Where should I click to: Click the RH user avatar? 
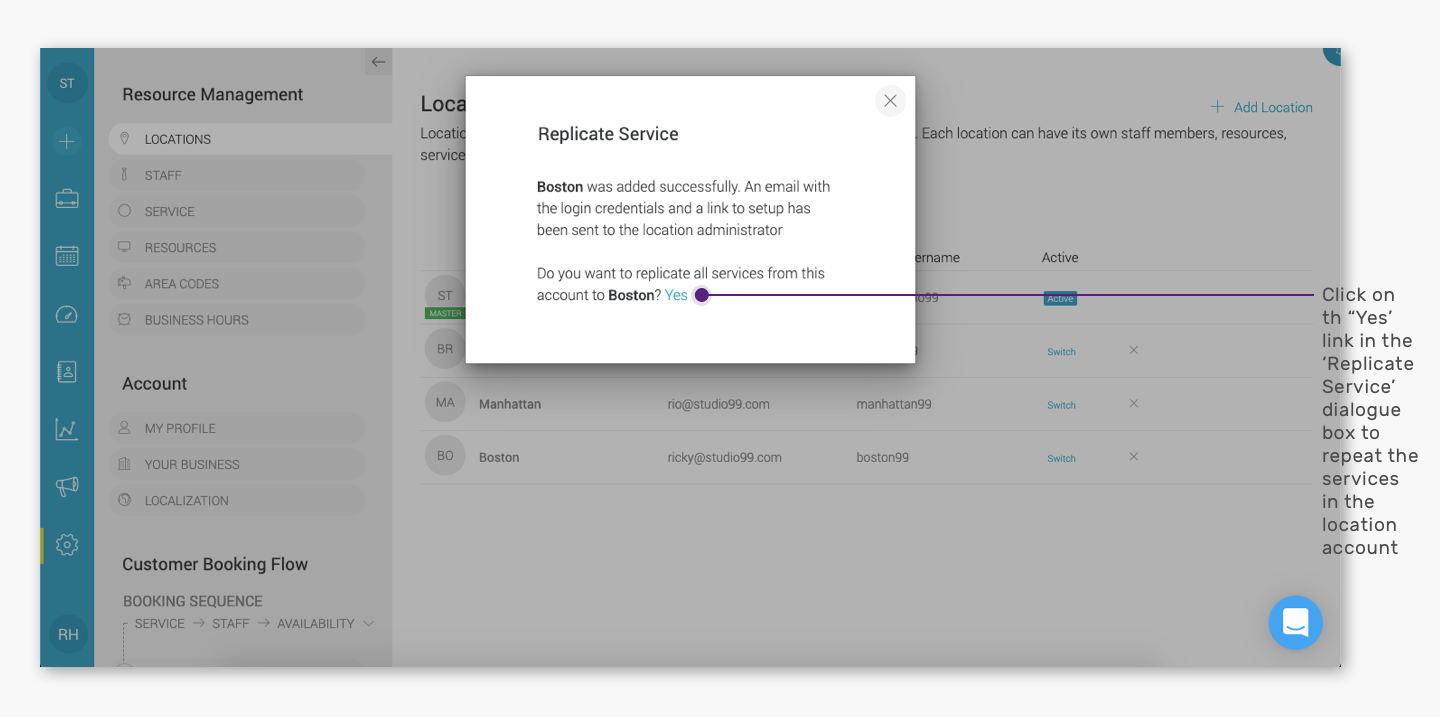coord(68,634)
